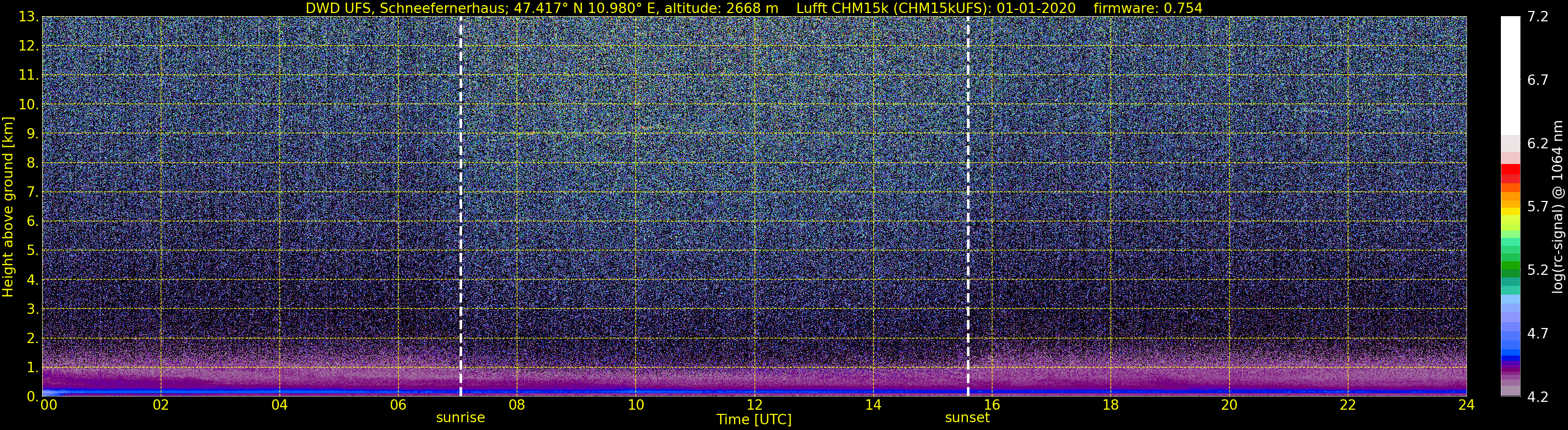Click the height axis tick '11.'
This screenshot has width=1568, height=430.
tap(29, 75)
